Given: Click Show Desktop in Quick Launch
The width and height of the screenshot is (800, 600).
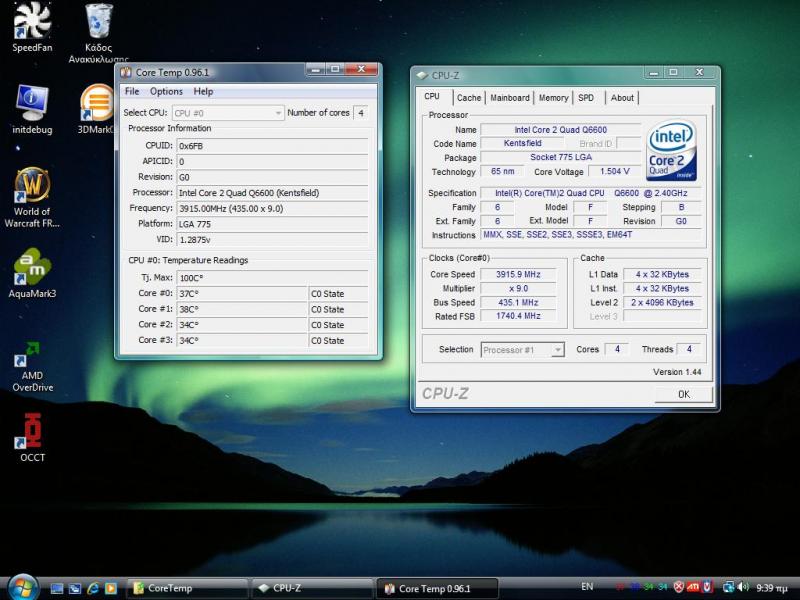Looking at the screenshot, I should 57,588.
